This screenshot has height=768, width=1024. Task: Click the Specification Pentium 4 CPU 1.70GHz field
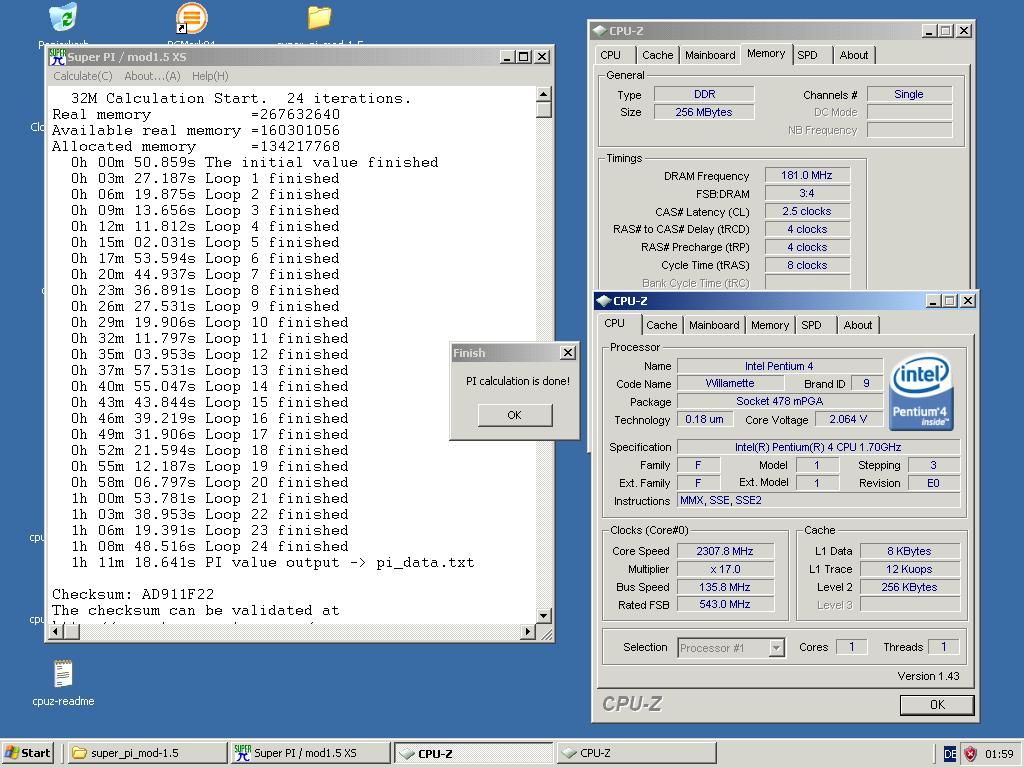pyautogui.click(x=819, y=447)
